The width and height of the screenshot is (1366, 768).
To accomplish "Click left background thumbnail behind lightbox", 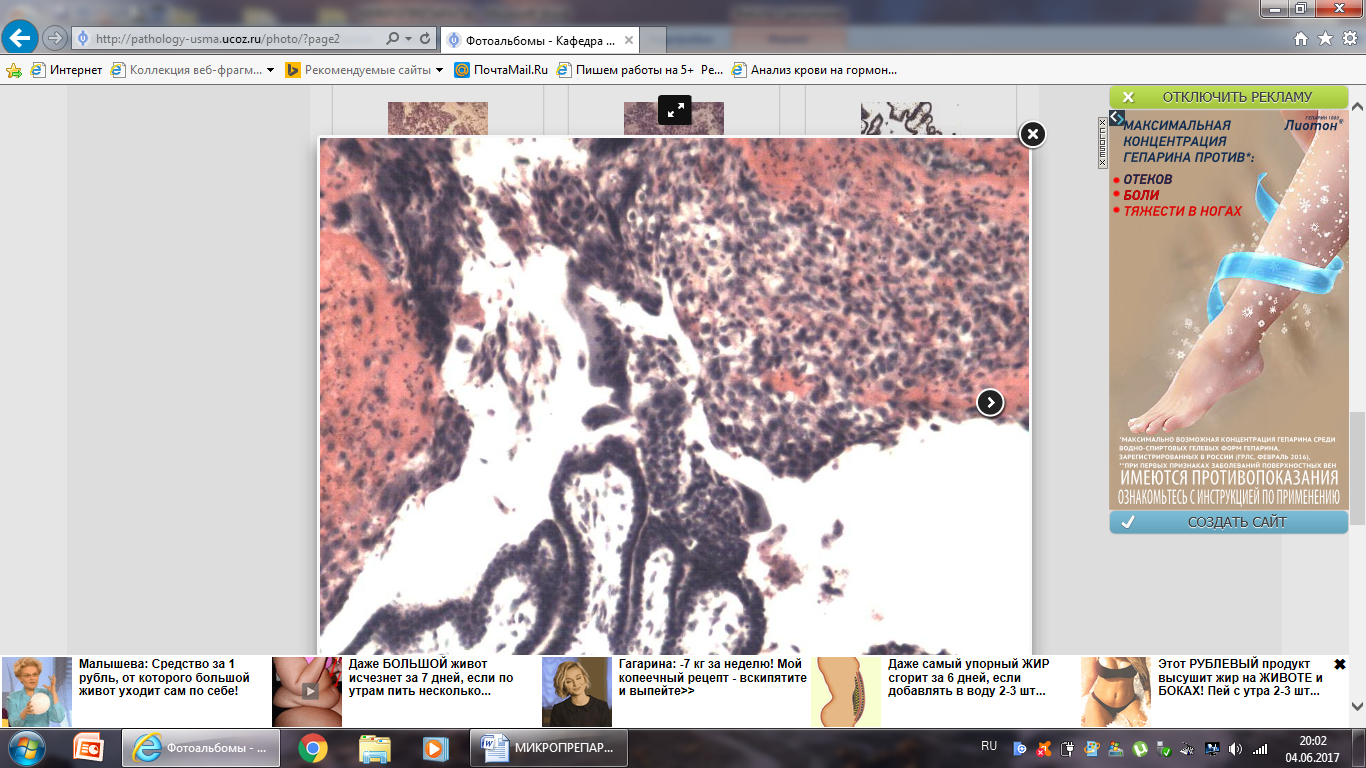I will pos(438,118).
